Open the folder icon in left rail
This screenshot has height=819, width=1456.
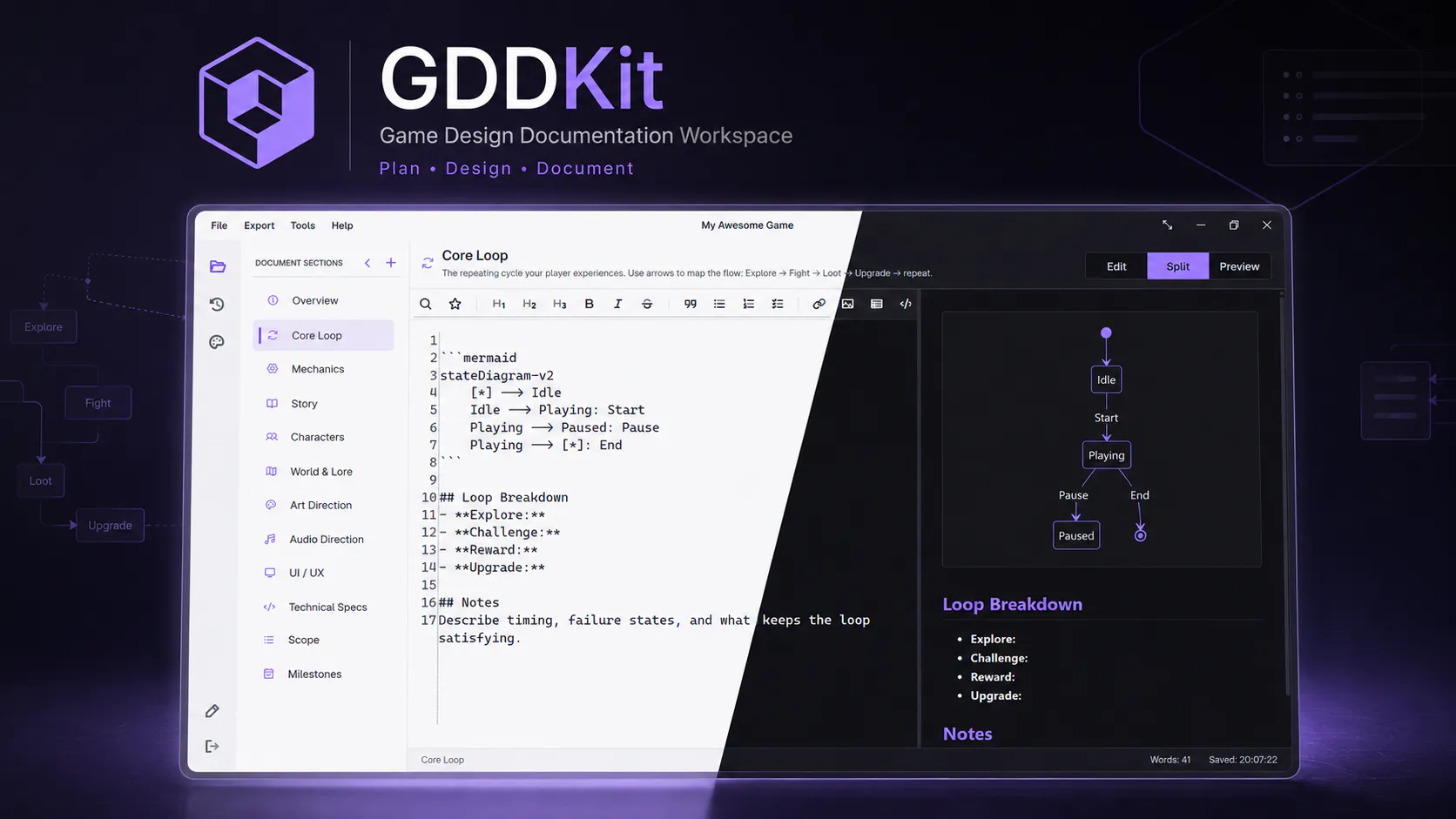point(218,266)
